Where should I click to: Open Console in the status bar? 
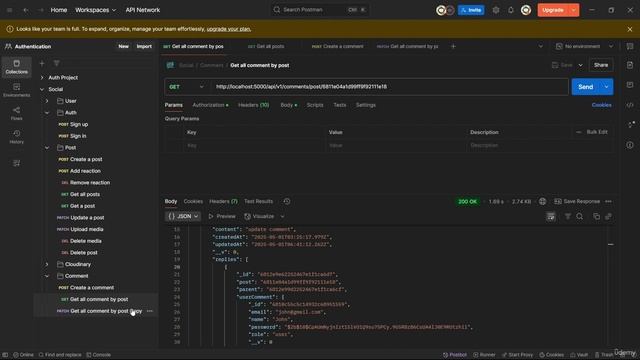[x=98, y=355]
